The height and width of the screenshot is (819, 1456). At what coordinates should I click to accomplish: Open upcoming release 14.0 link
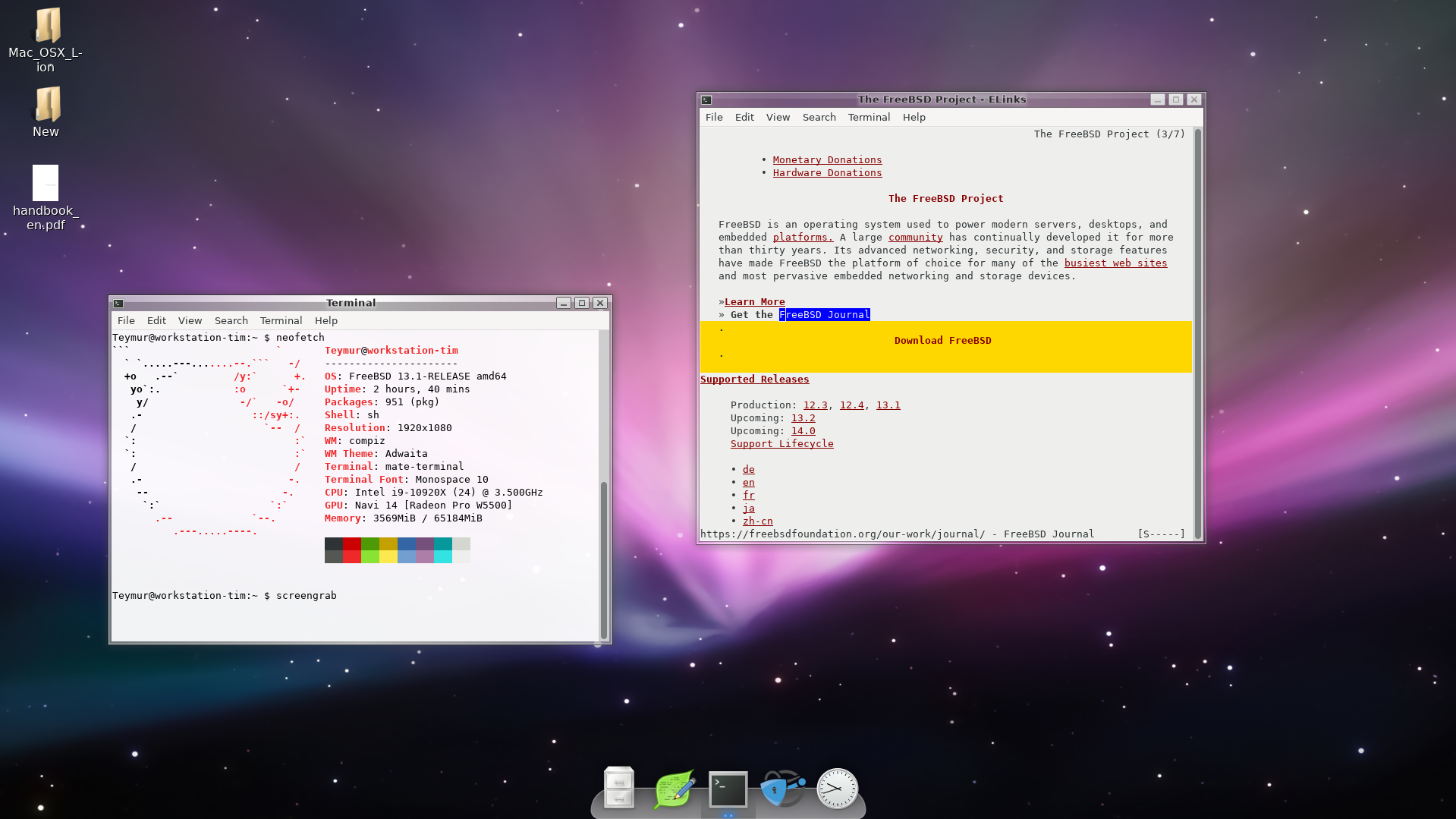(x=803, y=430)
